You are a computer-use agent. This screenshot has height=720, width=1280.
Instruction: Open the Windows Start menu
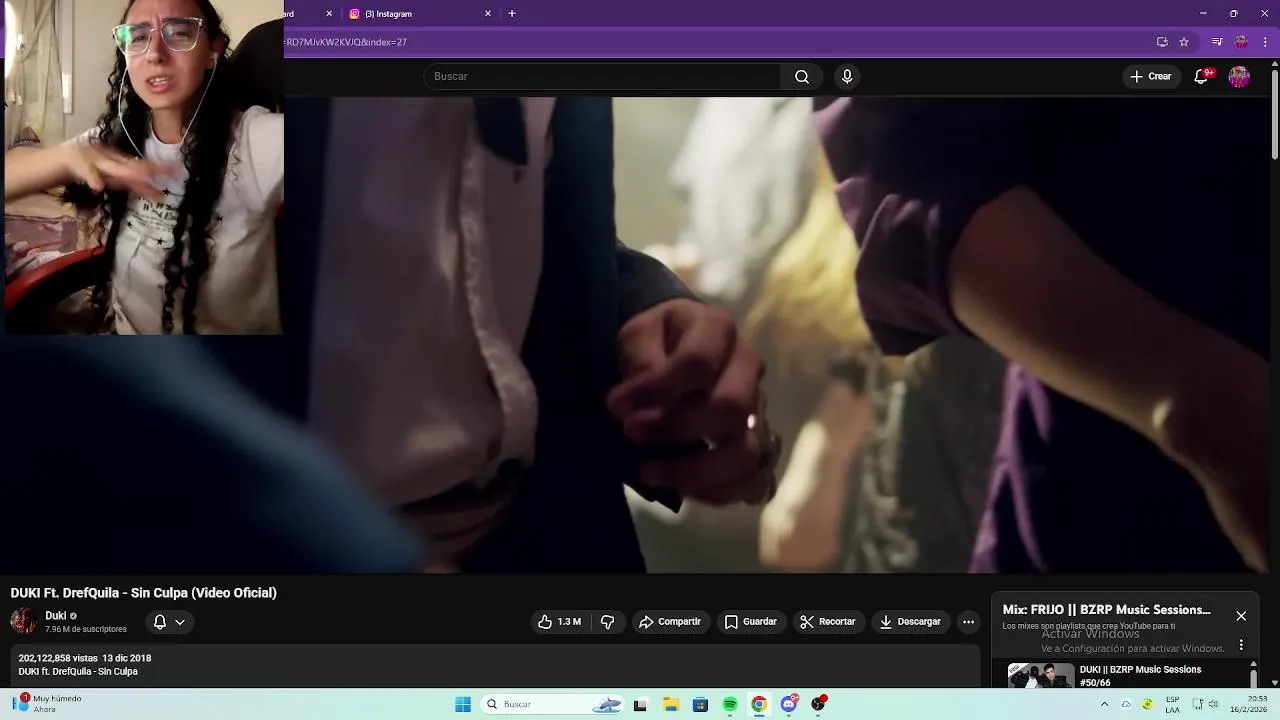pos(463,704)
